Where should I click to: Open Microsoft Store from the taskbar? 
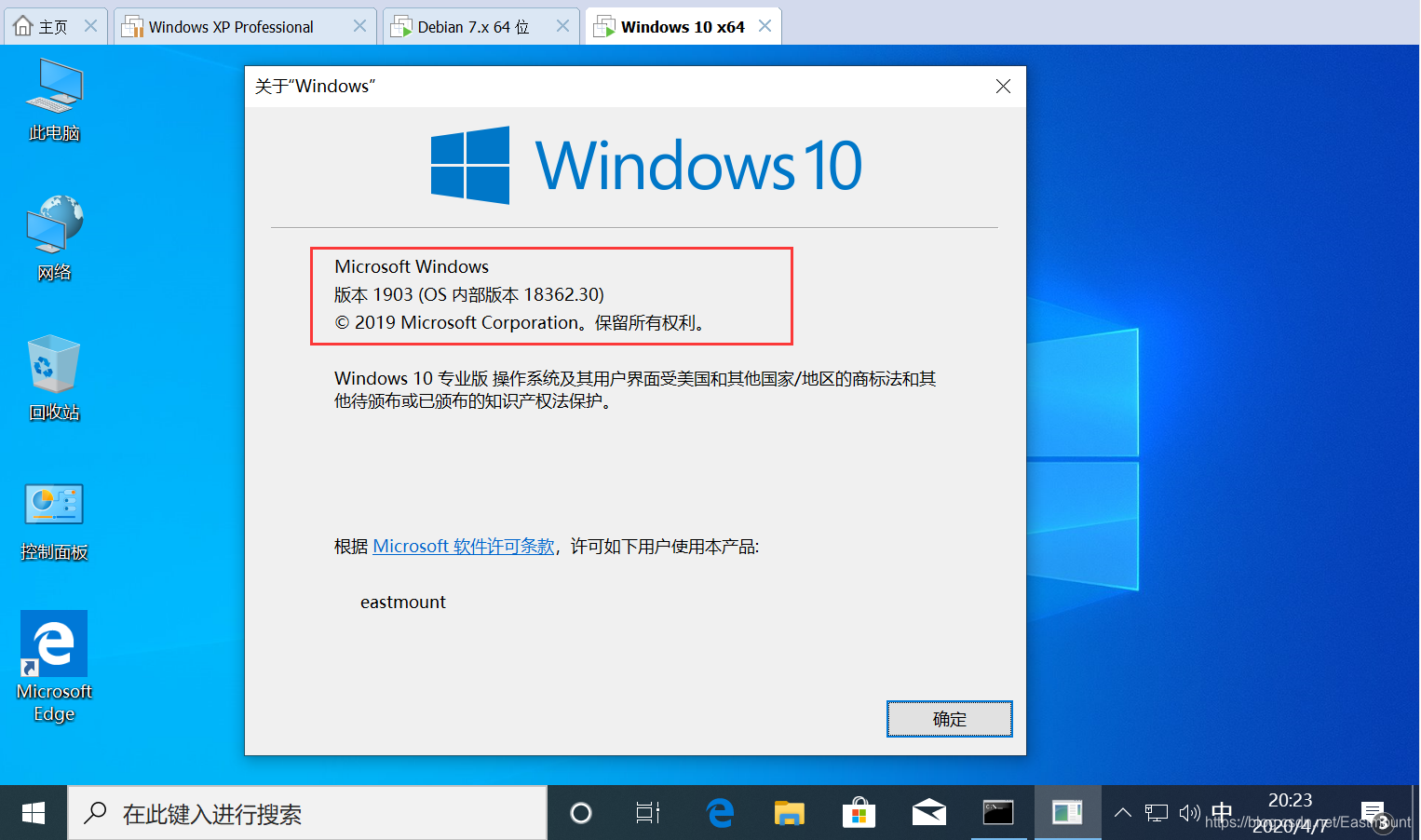point(859,813)
